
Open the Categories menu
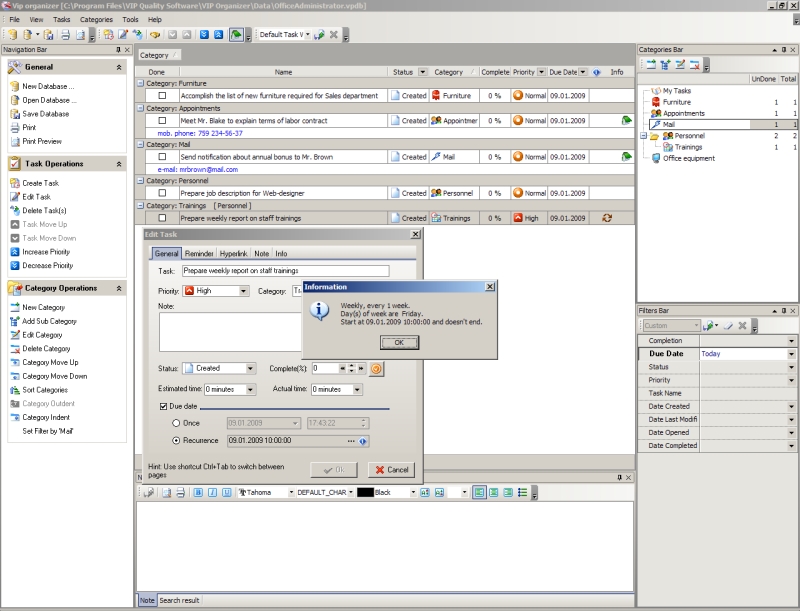pos(96,19)
